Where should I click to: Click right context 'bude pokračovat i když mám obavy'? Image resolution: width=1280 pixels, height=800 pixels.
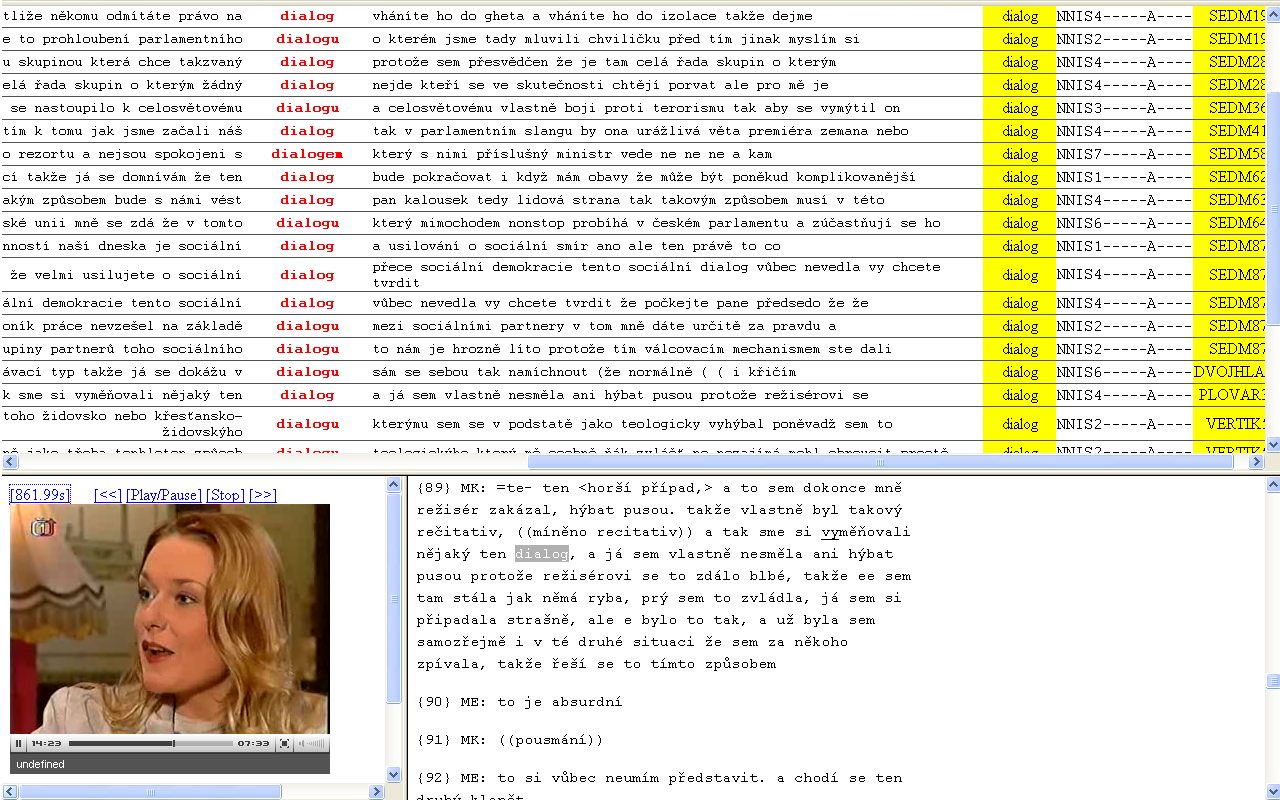(x=503, y=177)
